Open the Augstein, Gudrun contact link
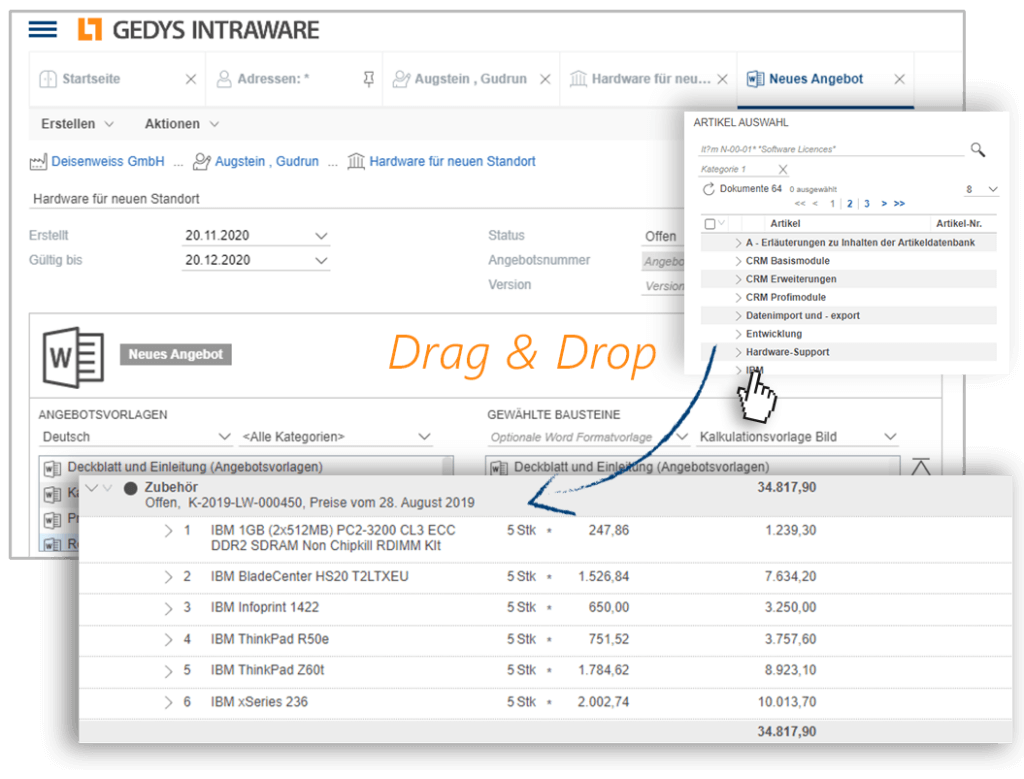This screenshot has height=779, width=1024. [266, 161]
